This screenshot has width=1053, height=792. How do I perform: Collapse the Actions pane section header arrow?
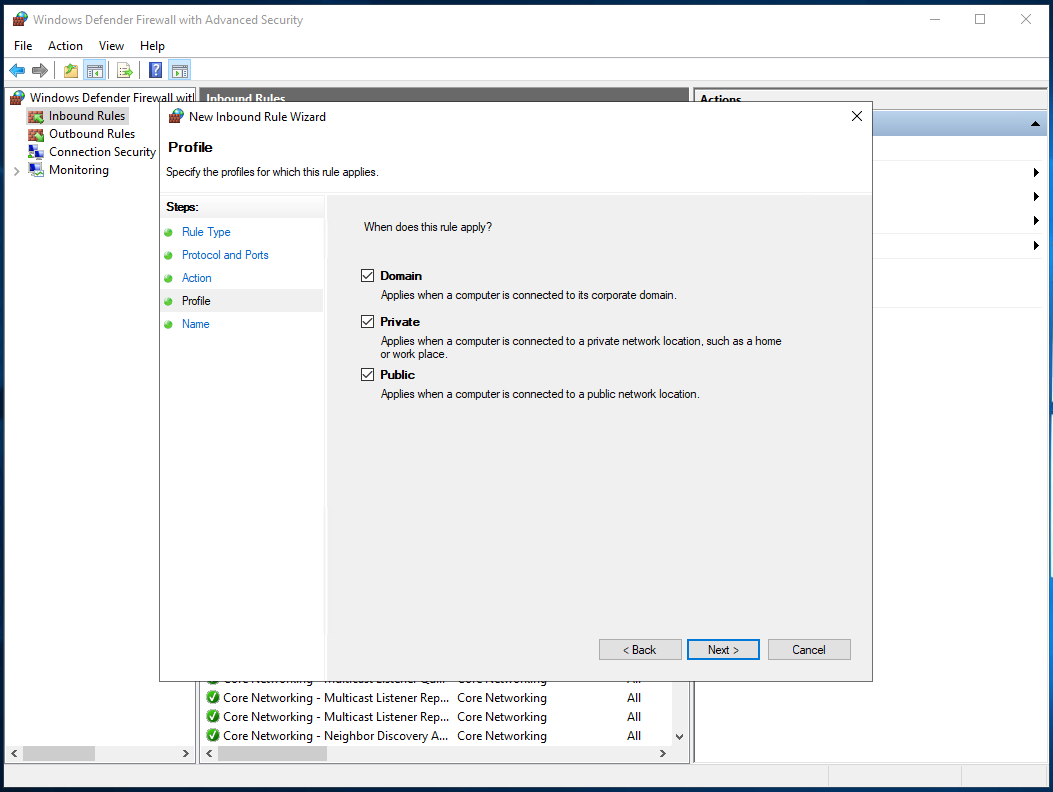point(1035,124)
